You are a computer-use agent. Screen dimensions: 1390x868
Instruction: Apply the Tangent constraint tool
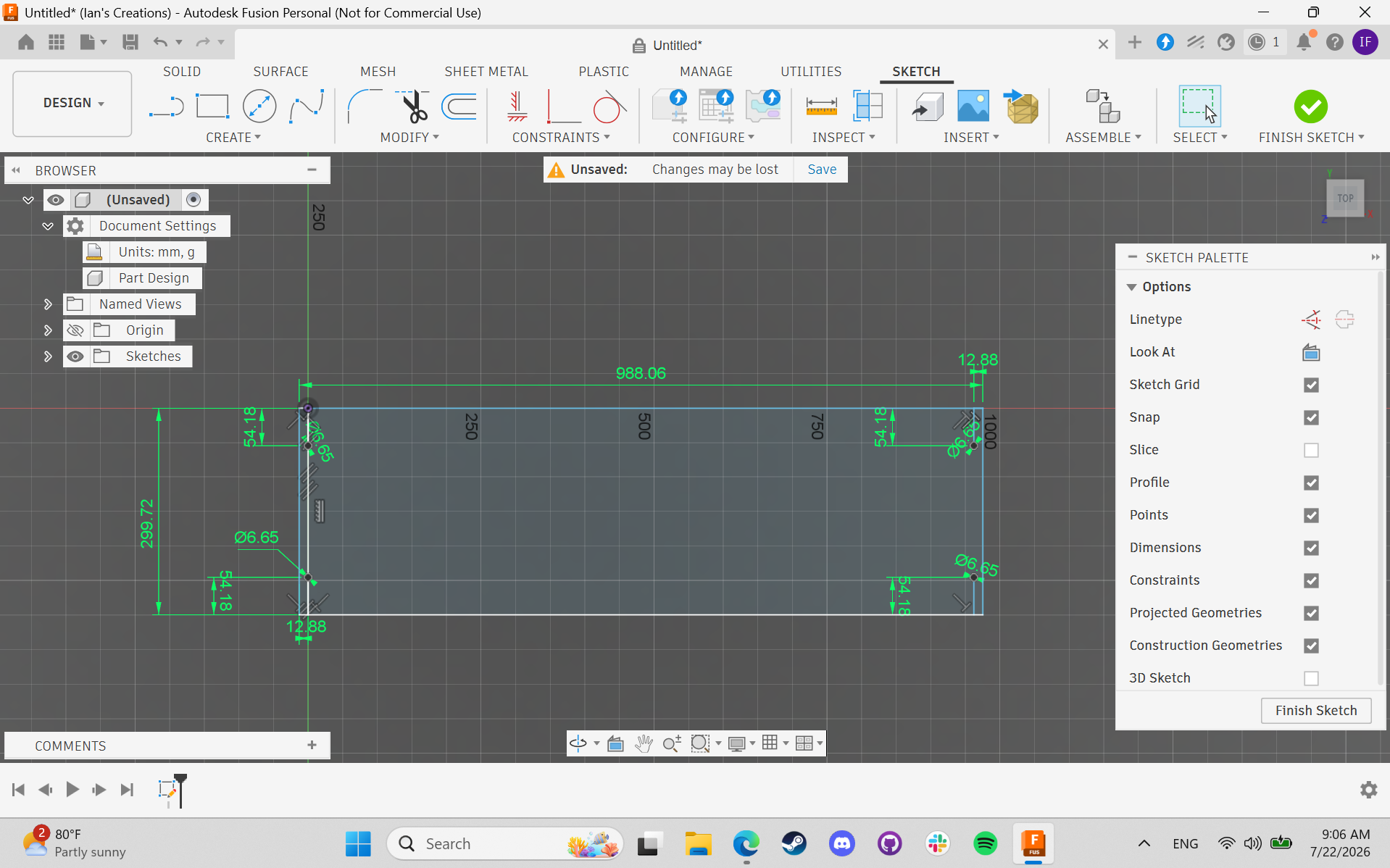click(x=609, y=107)
